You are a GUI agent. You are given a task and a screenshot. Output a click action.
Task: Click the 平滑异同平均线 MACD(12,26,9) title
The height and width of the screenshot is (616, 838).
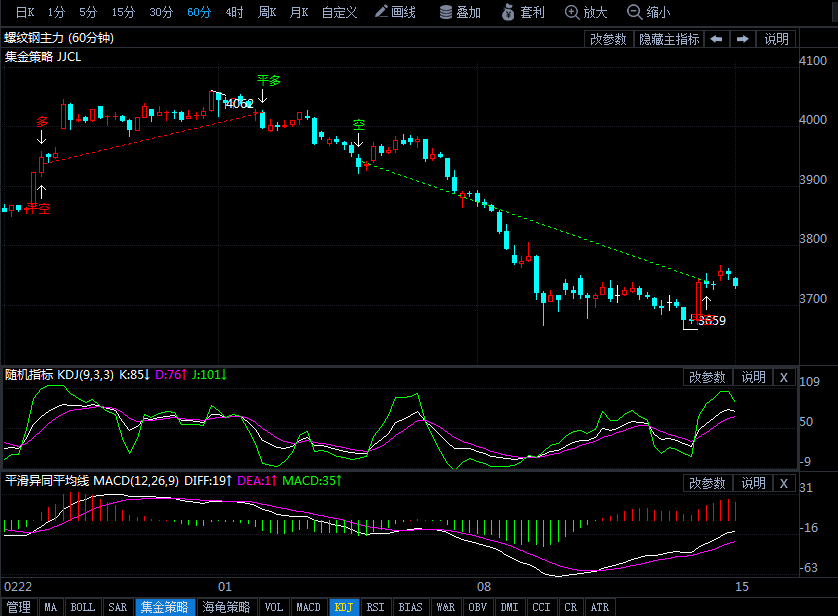point(91,481)
